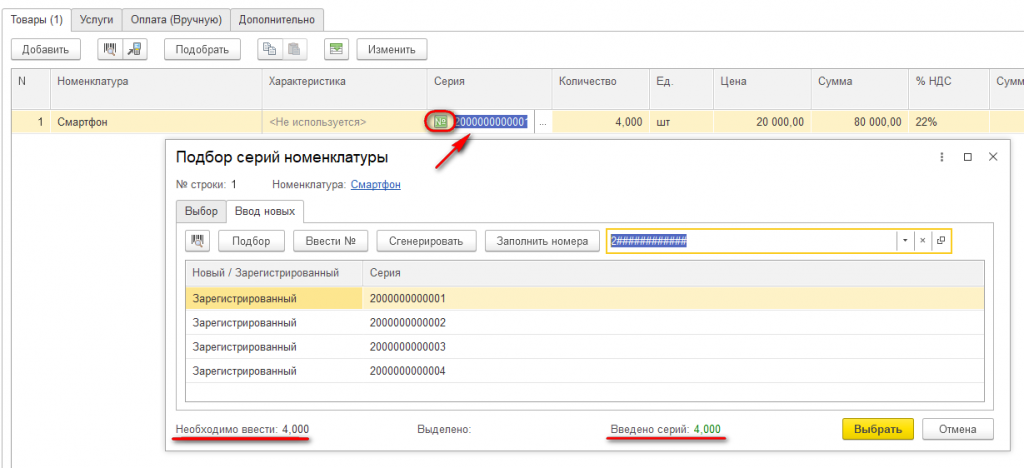Click the Подобрать button in the main toolbar

(x=202, y=50)
